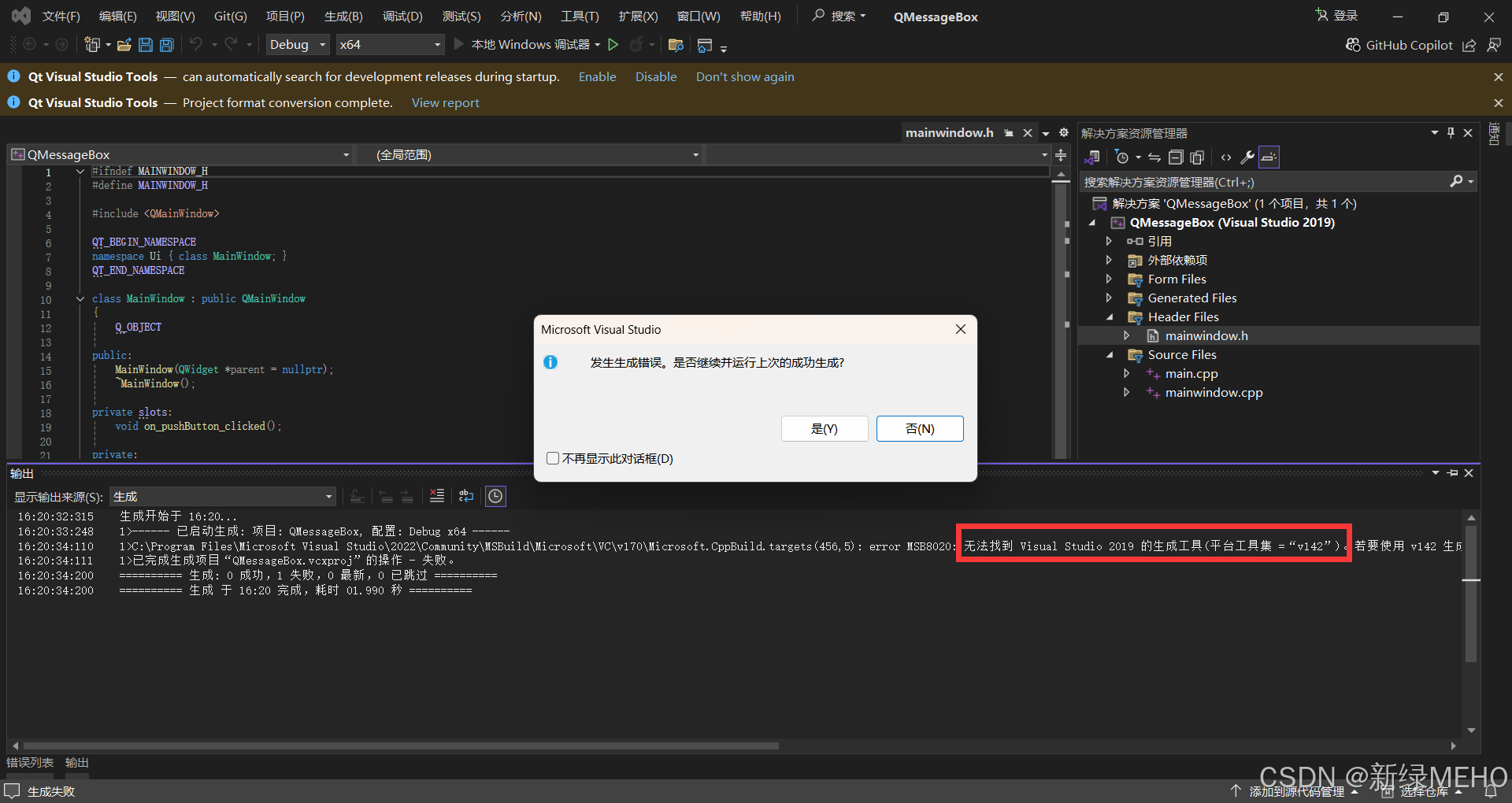
Task: Click the New Project icon in toolbar
Action: [92, 45]
